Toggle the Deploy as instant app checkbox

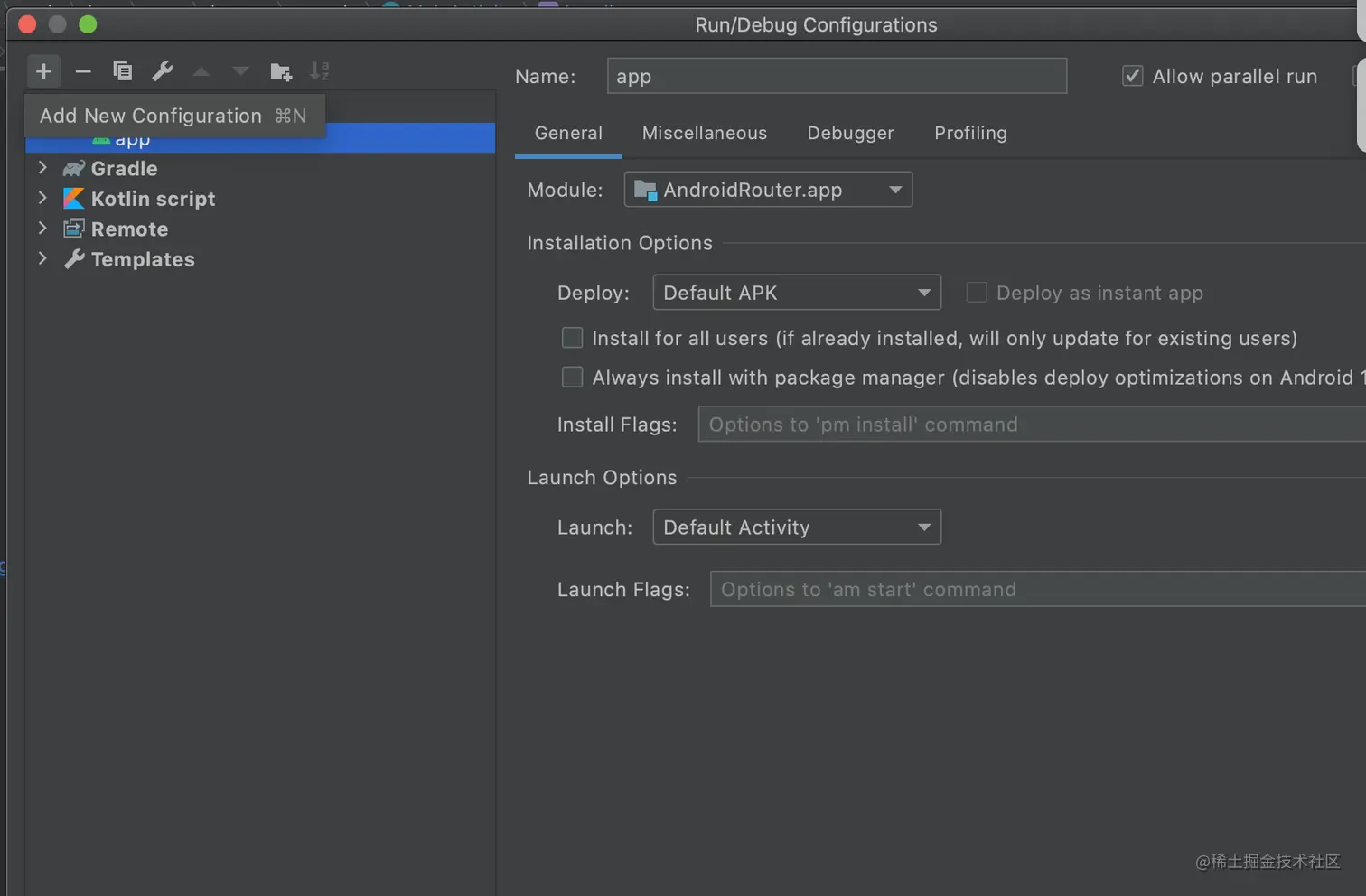(977, 293)
